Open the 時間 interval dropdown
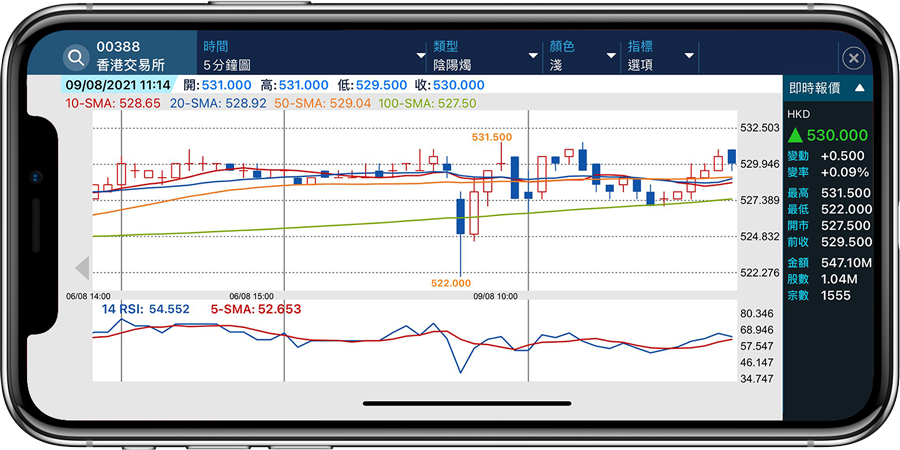Image resolution: width=900 pixels, height=450 pixels. point(314,56)
